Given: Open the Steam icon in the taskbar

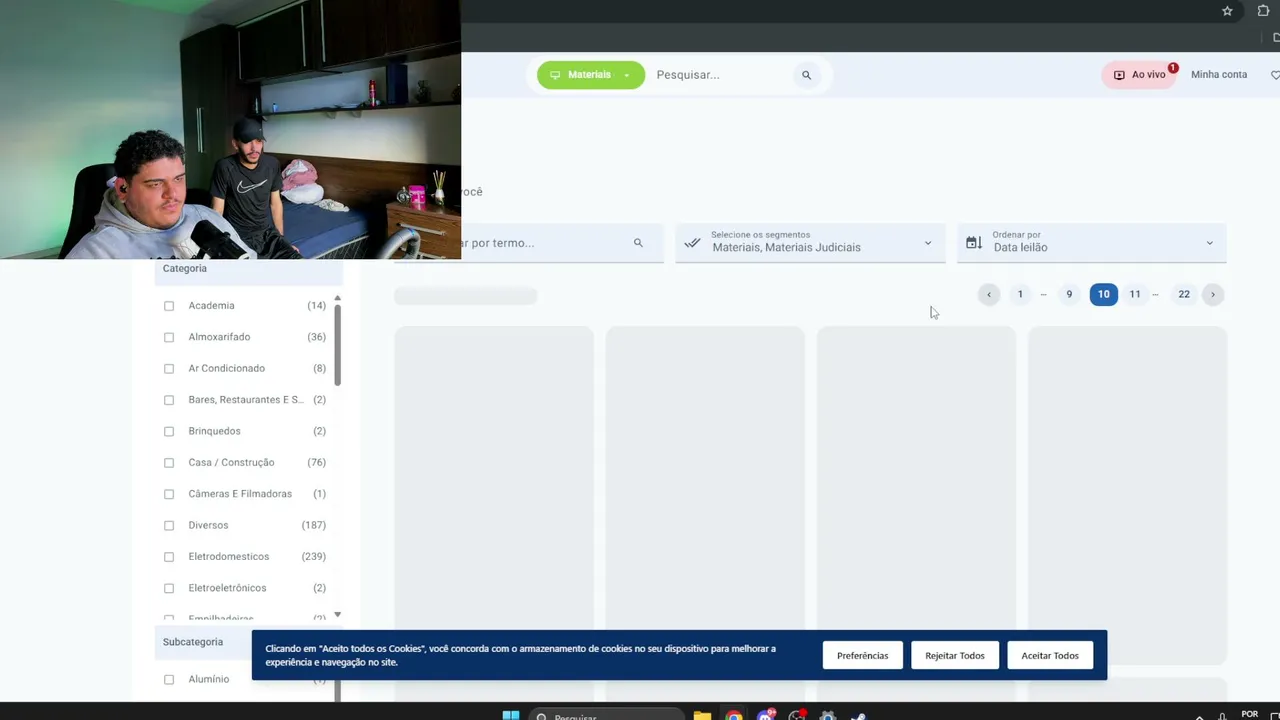Looking at the screenshot, I should [858, 715].
